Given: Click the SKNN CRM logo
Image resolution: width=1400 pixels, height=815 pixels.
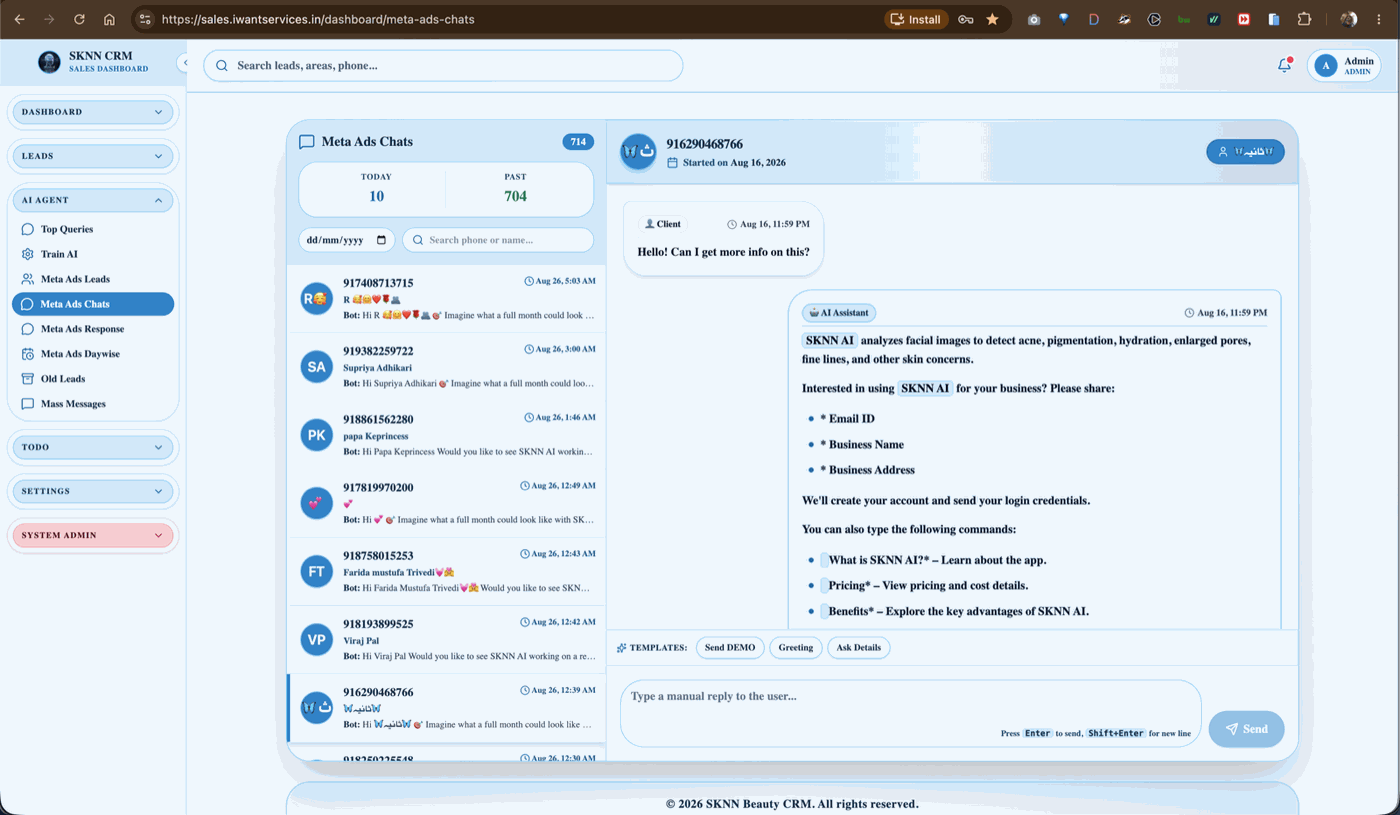Looking at the screenshot, I should coord(49,62).
